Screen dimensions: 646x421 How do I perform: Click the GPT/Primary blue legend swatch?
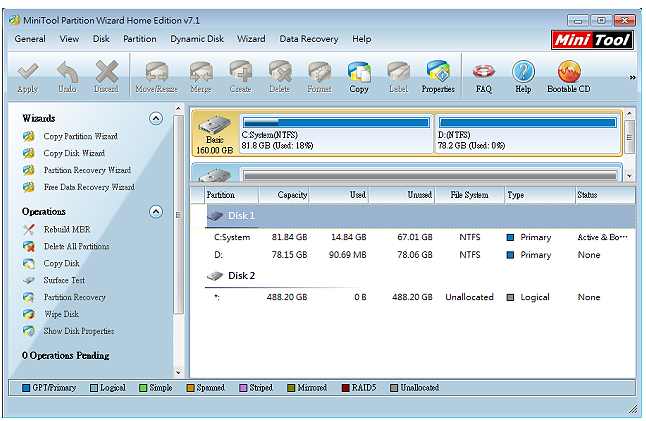point(26,388)
